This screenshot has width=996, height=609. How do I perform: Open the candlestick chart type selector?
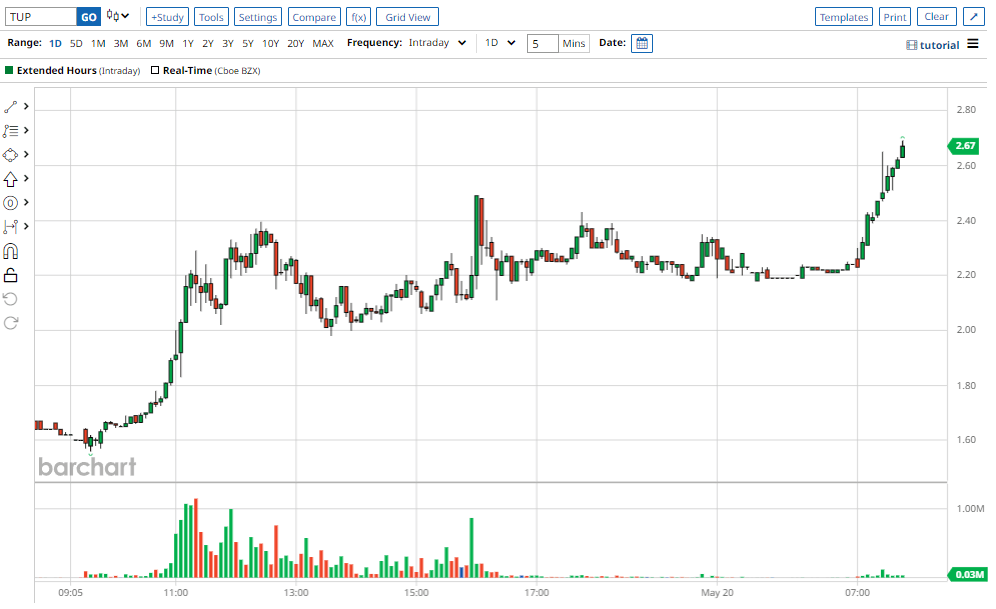coord(118,16)
